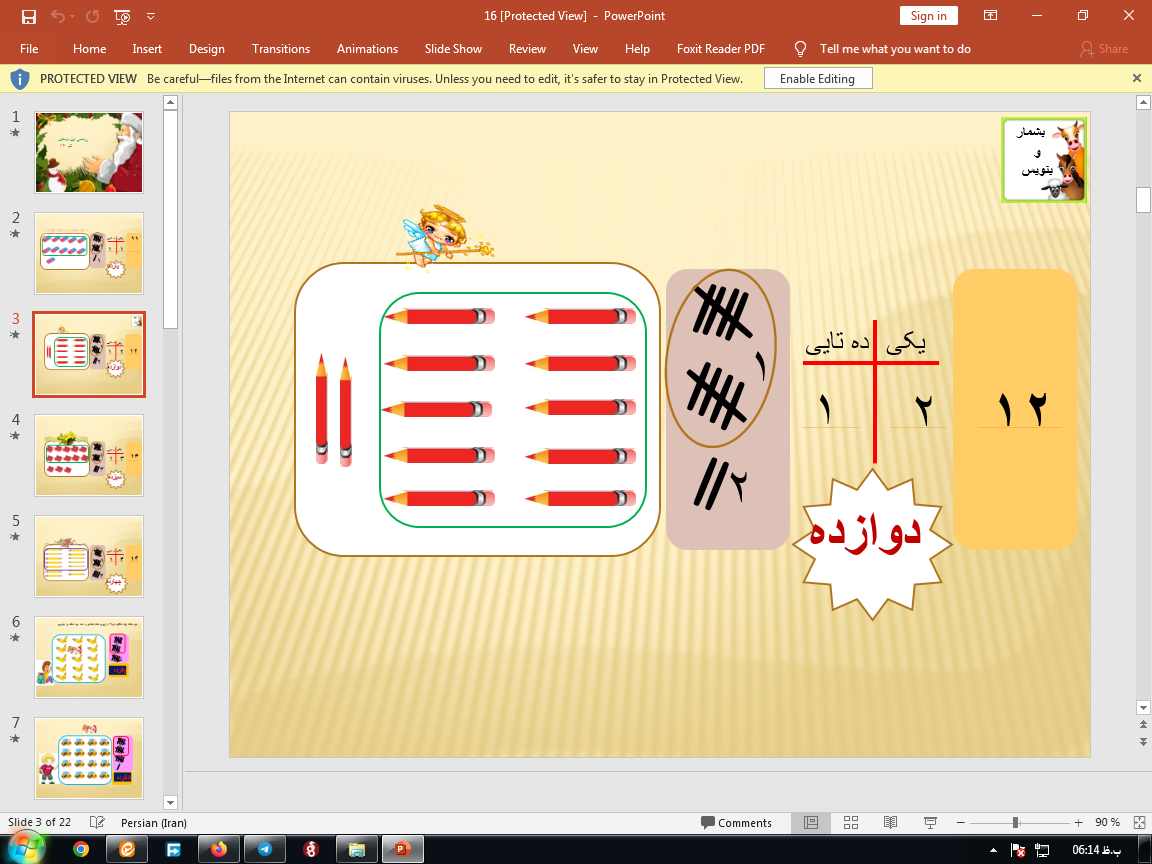
Task: Open the File menu
Action: tap(29, 48)
